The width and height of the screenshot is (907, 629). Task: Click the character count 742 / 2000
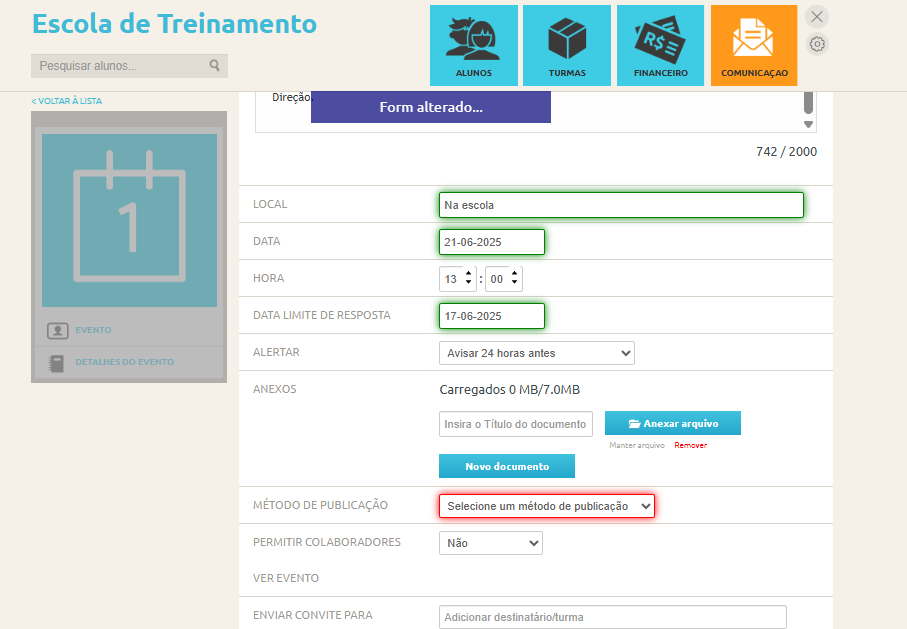(786, 152)
